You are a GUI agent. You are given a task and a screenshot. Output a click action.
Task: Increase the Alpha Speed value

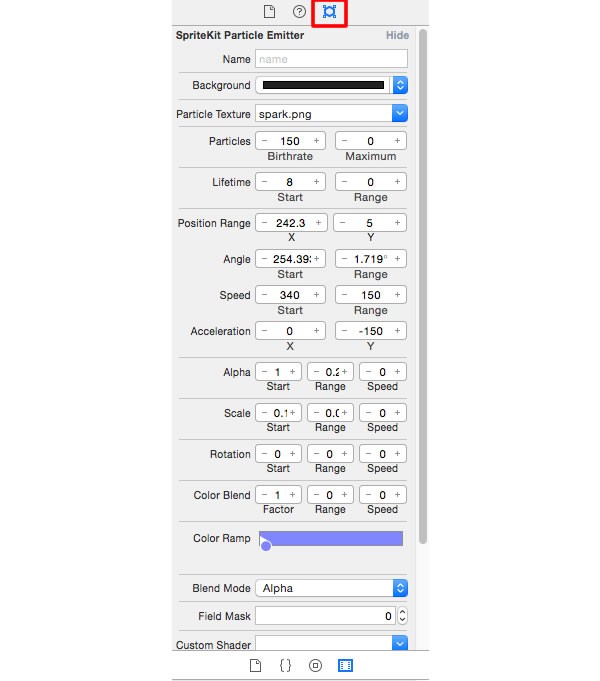[x=397, y=372]
